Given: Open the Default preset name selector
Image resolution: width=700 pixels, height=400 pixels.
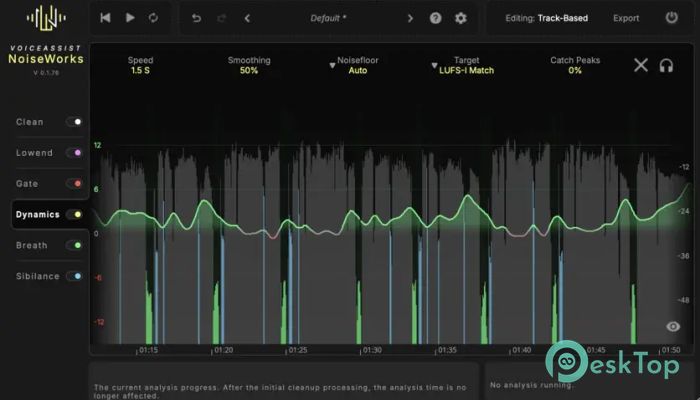Looking at the screenshot, I should [x=328, y=18].
